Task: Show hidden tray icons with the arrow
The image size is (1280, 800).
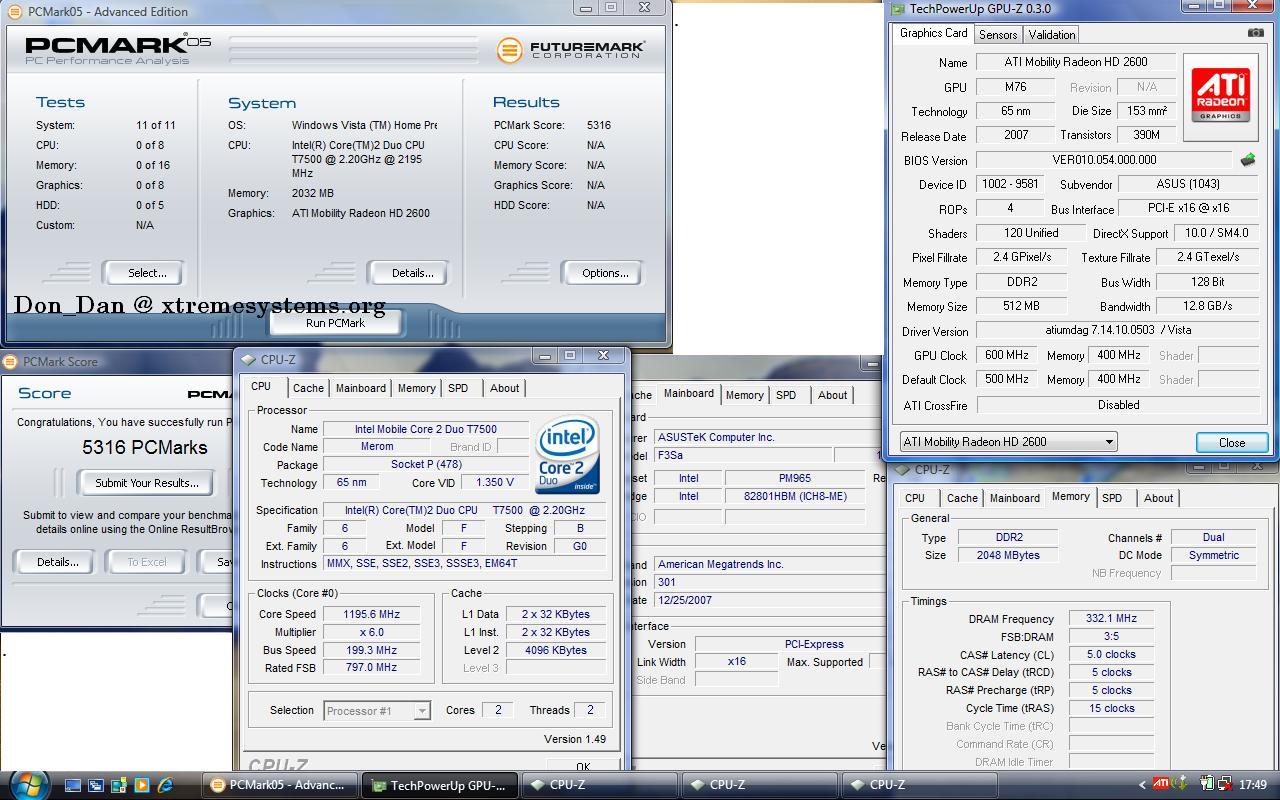Action: coord(1142,785)
